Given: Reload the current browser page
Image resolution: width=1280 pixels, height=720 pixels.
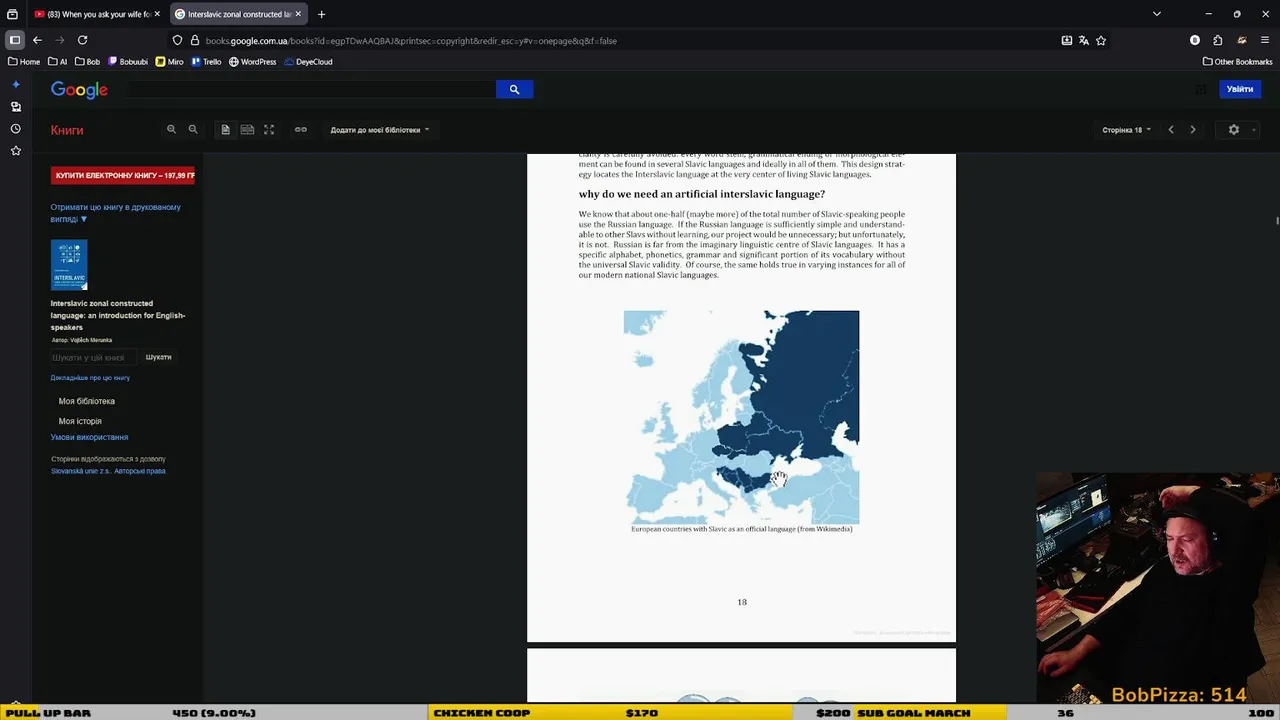Looking at the screenshot, I should click(82, 40).
